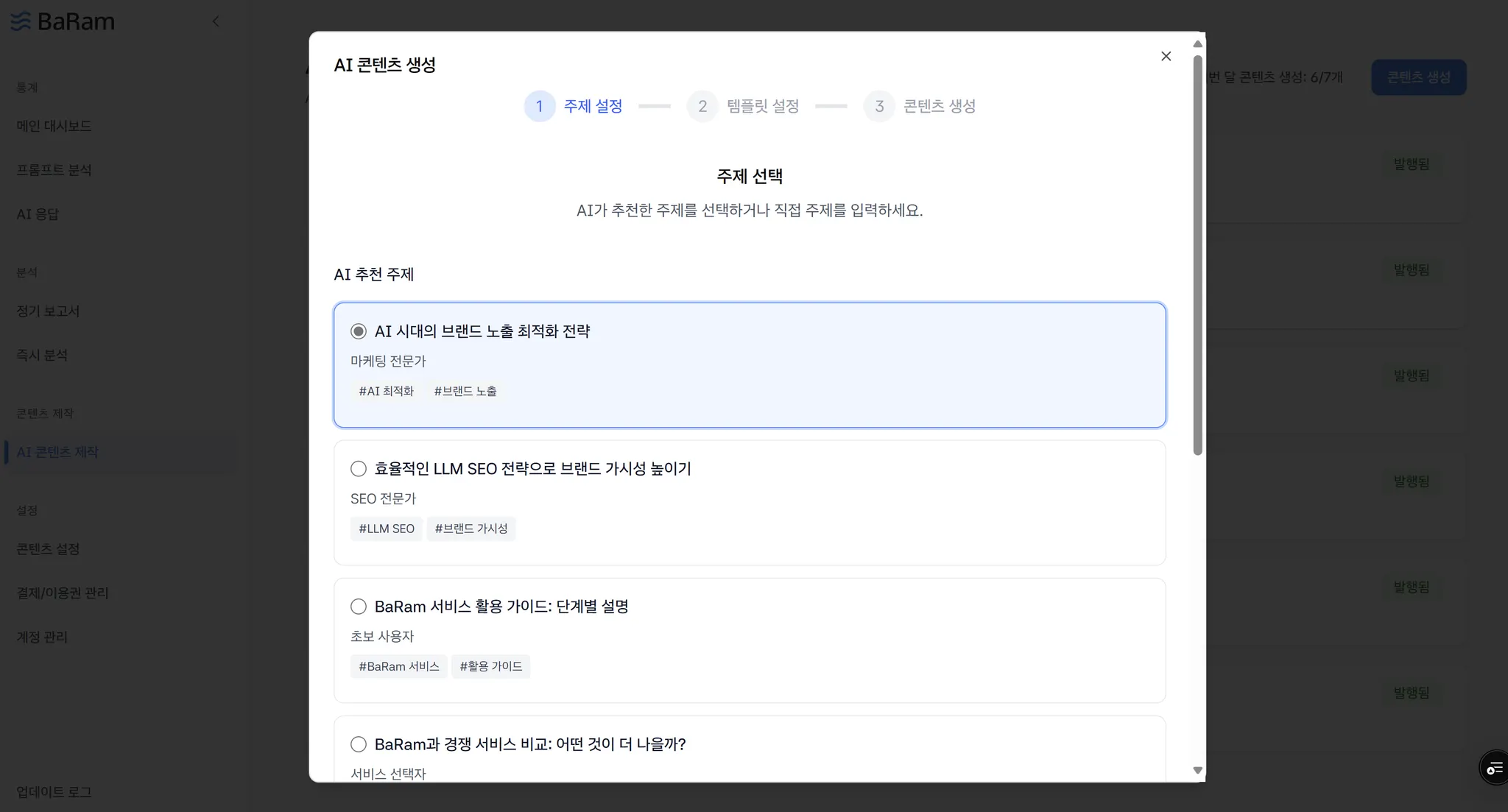Click the scrollbar down arrow in dialog
This screenshot has width=1508, height=812.
click(1197, 771)
